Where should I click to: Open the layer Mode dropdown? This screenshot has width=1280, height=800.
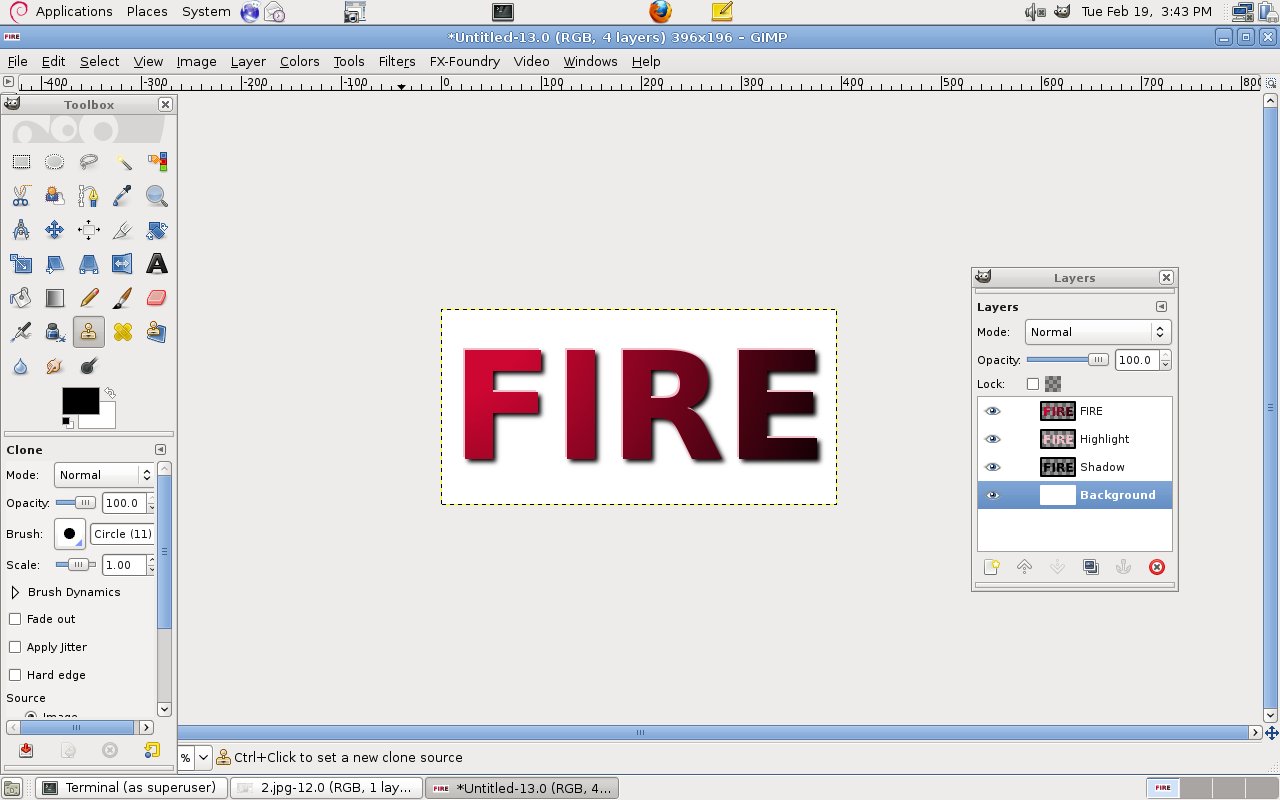click(x=1097, y=331)
